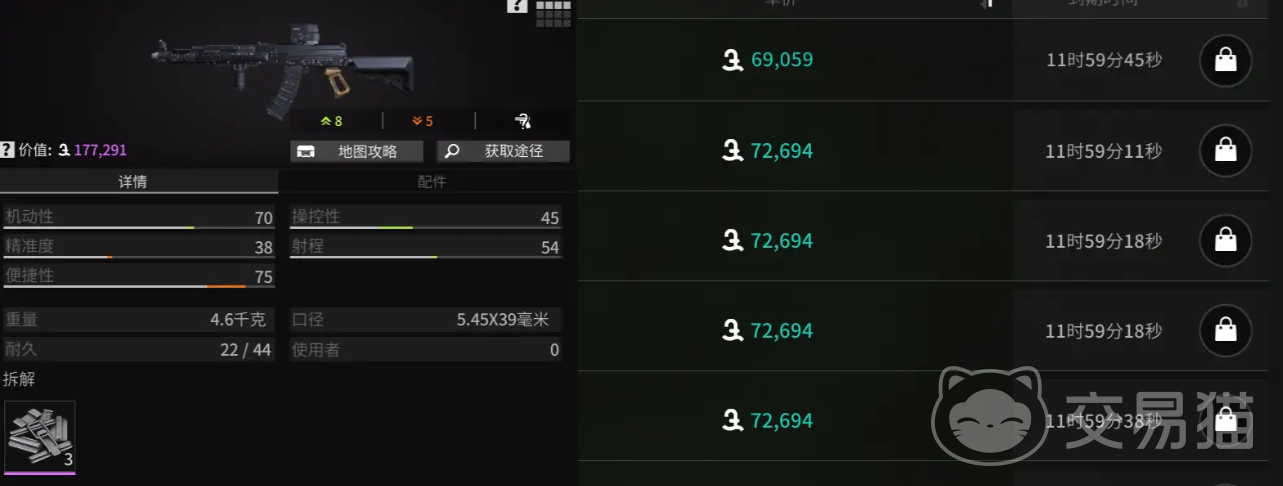Sort listings using the unit price sort arrows
Image resolution: width=1283 pixels, height=486 pixels.
988,4
